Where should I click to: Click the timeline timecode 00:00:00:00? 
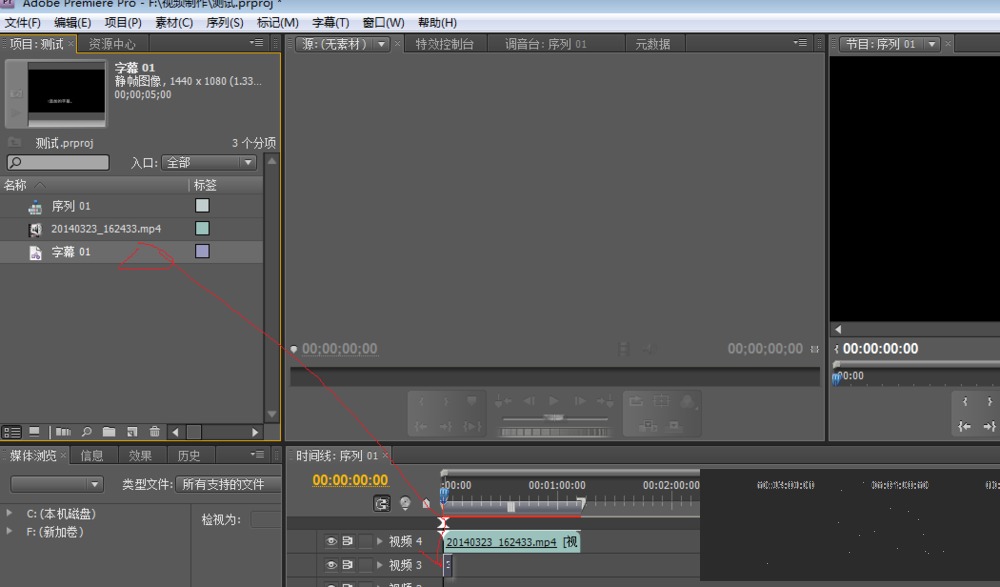coord(350,480)
